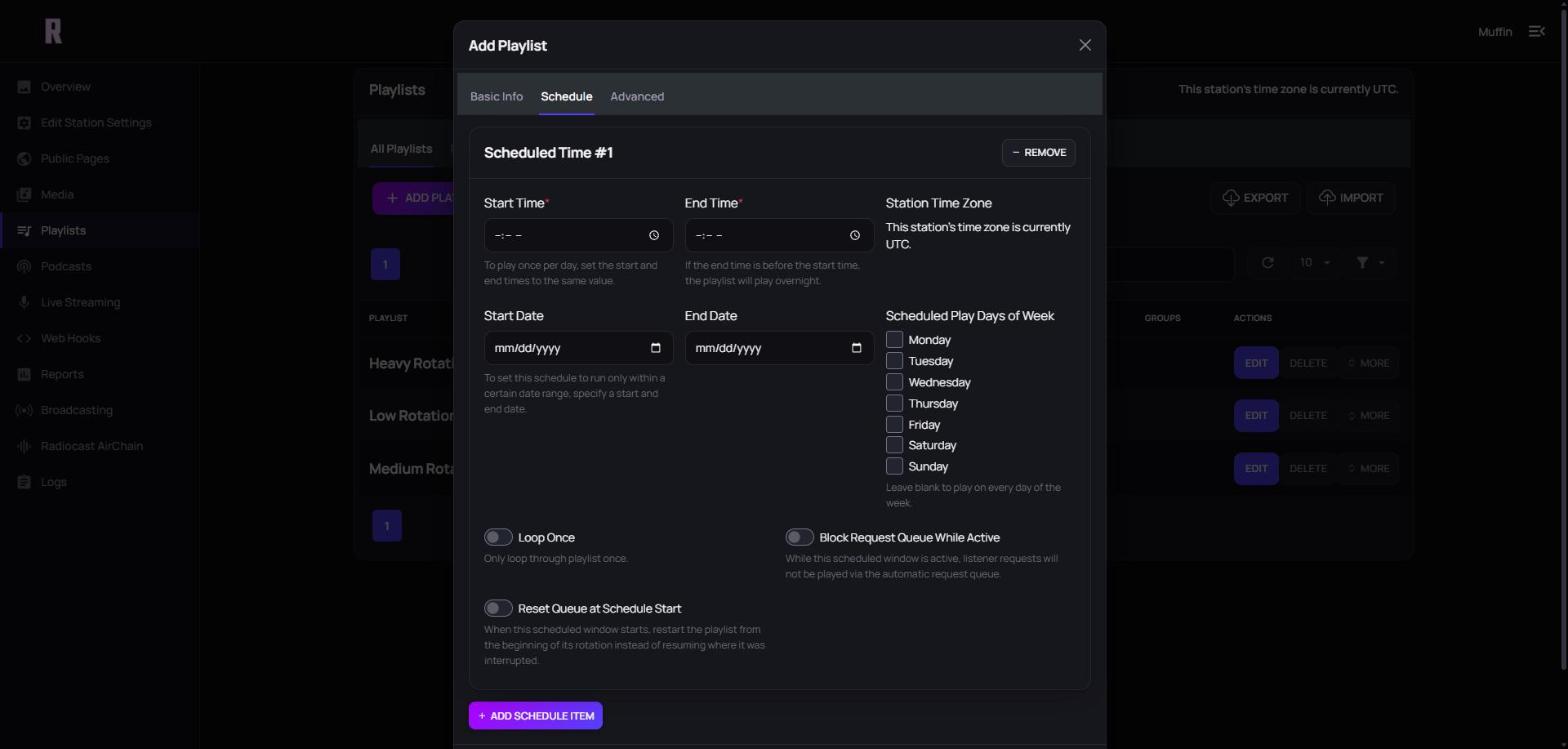The width and height of the screenshot is (1568, 749).
Task: Open the Start Time clock picker icon
Action: coord(654,235)
